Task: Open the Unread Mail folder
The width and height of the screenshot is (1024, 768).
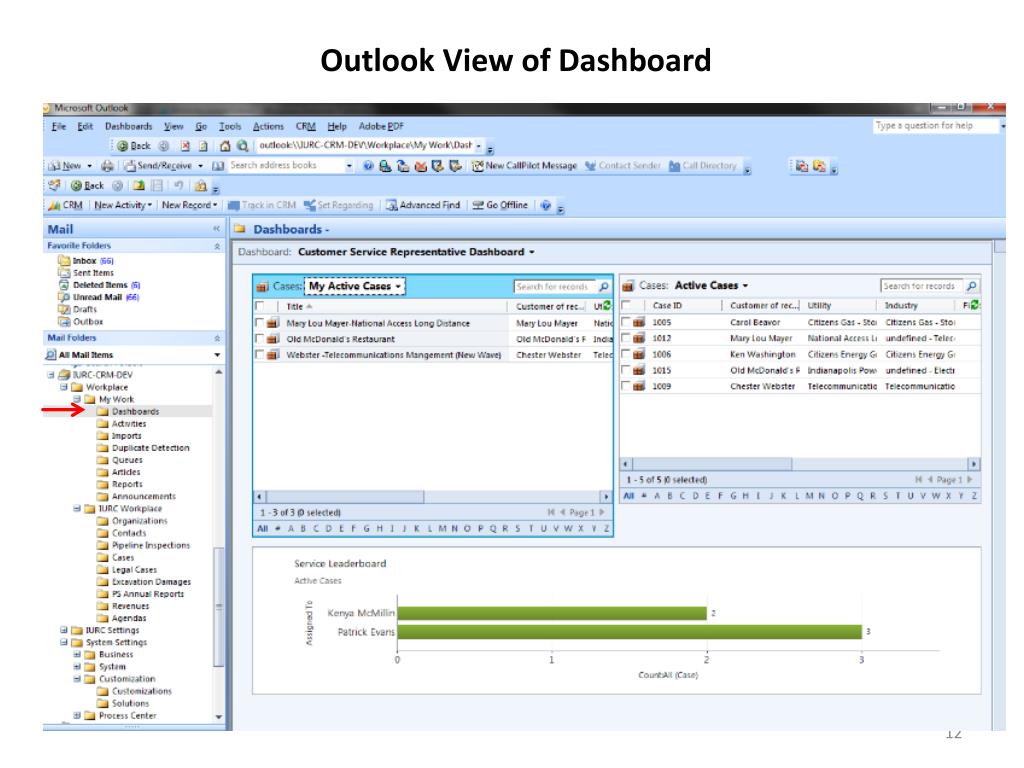Action: click(x=98, y=297)
